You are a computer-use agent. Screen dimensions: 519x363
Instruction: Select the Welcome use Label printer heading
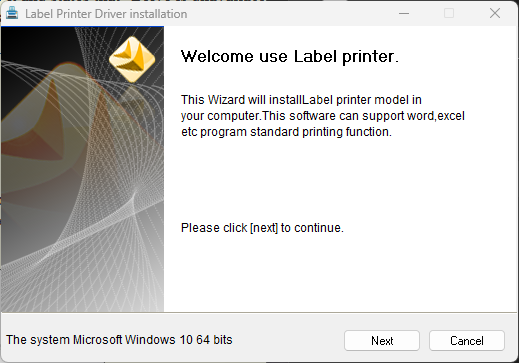pos(290,56)
